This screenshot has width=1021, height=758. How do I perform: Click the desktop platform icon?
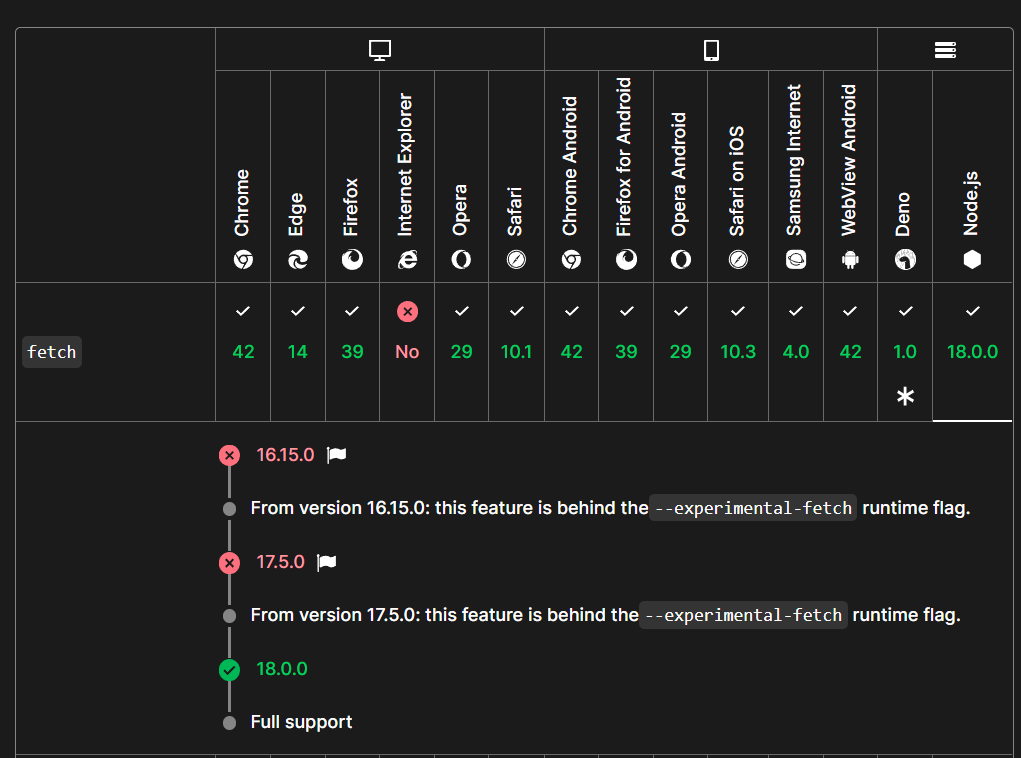[380, 50]
